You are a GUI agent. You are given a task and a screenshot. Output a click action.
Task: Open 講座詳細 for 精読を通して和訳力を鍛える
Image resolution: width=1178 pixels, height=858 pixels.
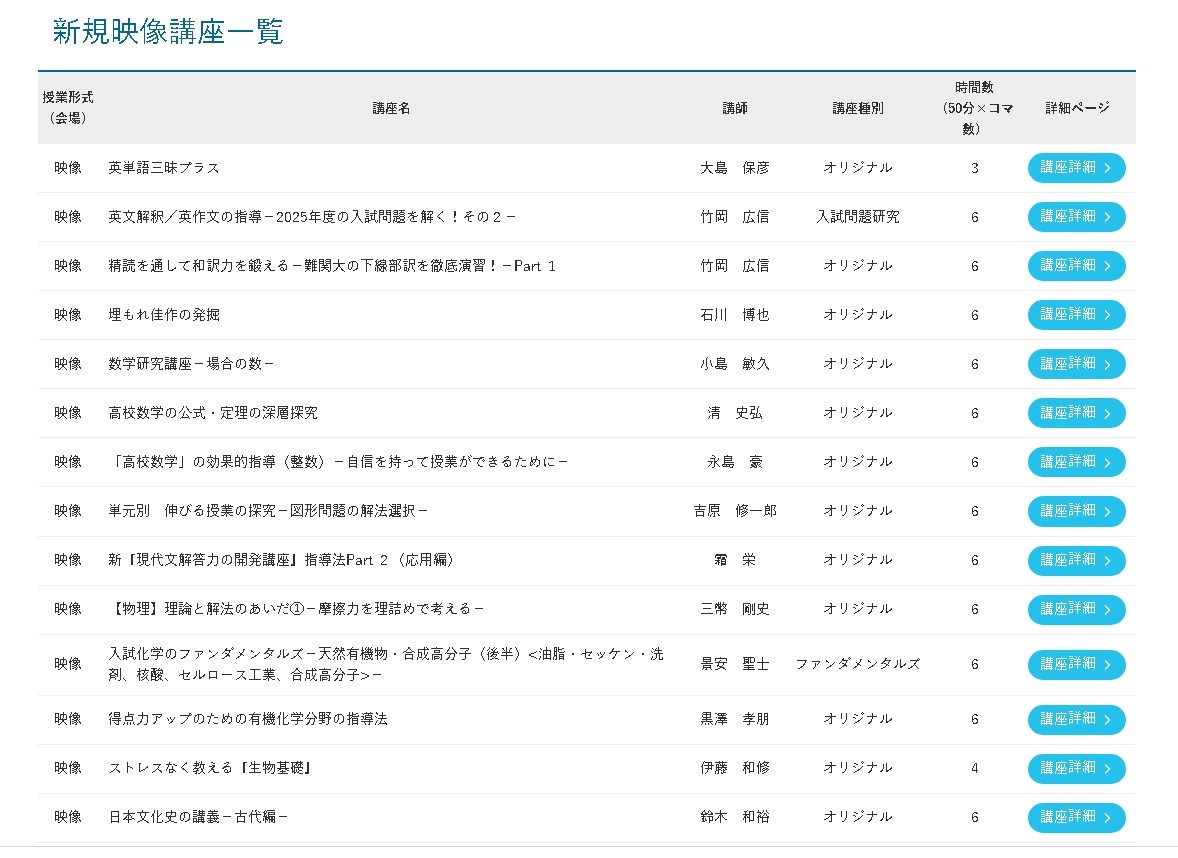tap(1076, 266)
